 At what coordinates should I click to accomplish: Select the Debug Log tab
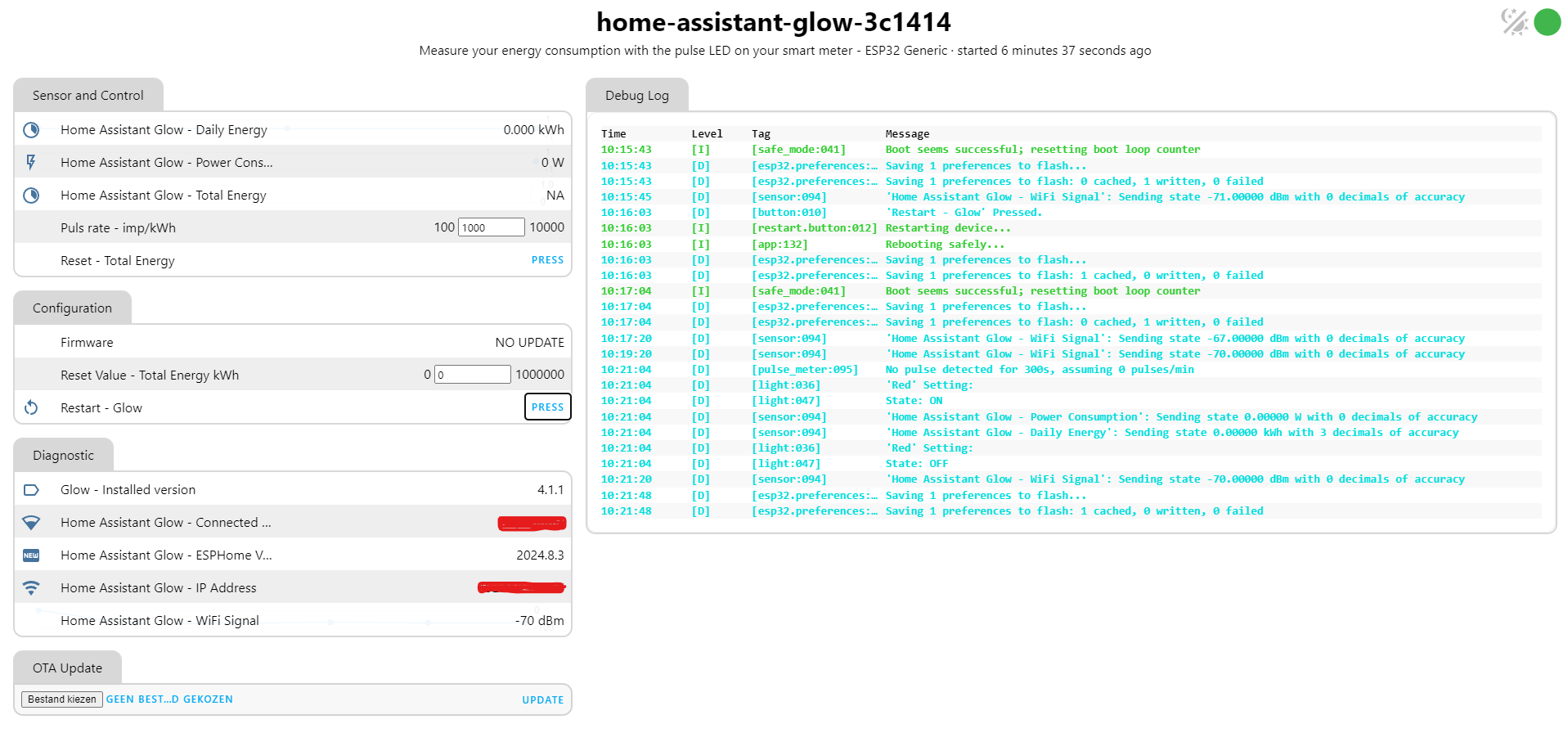pos(637,95)
